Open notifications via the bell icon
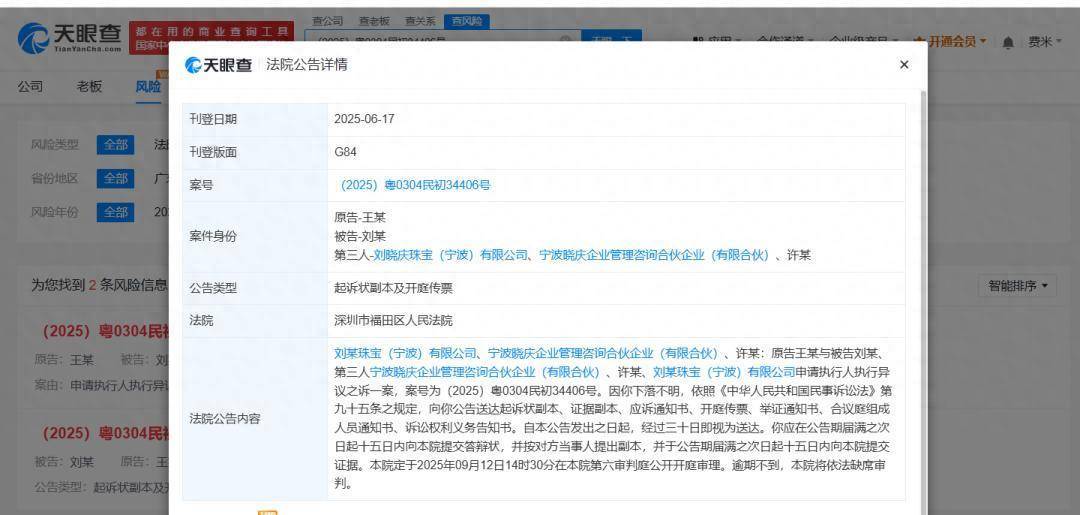The height and width of the screenshot is (515, 1080). pos(1008,42)
